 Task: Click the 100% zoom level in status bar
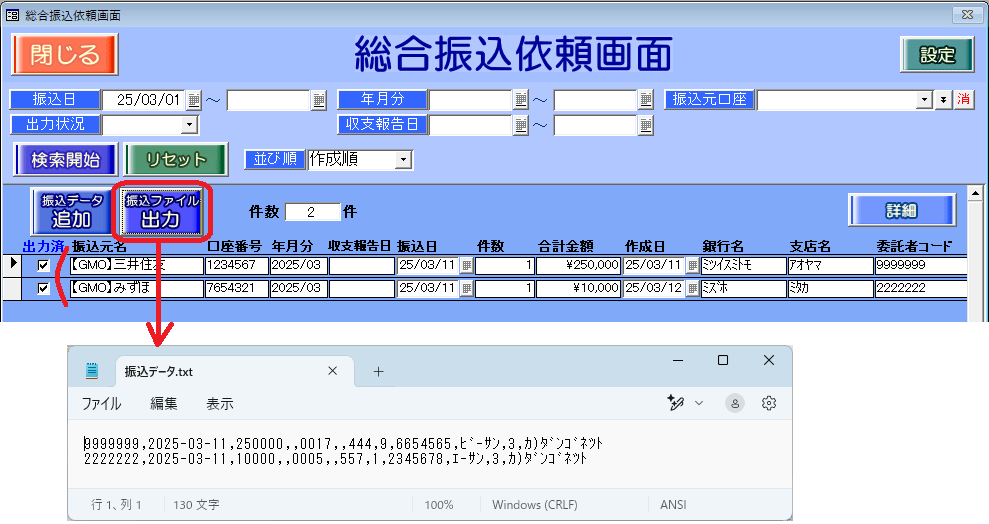pyautogui.click(x=438, y=505)
